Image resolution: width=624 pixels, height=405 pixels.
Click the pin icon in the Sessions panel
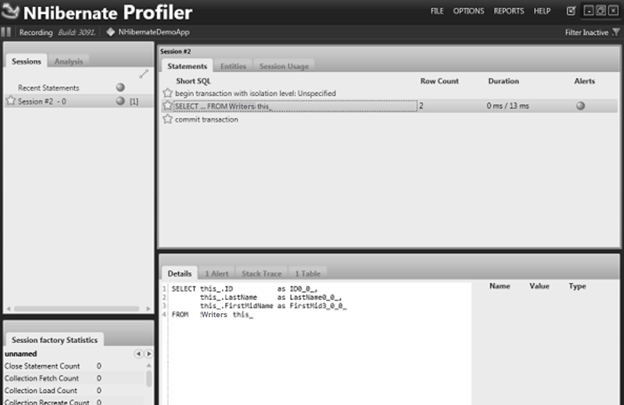144,74
